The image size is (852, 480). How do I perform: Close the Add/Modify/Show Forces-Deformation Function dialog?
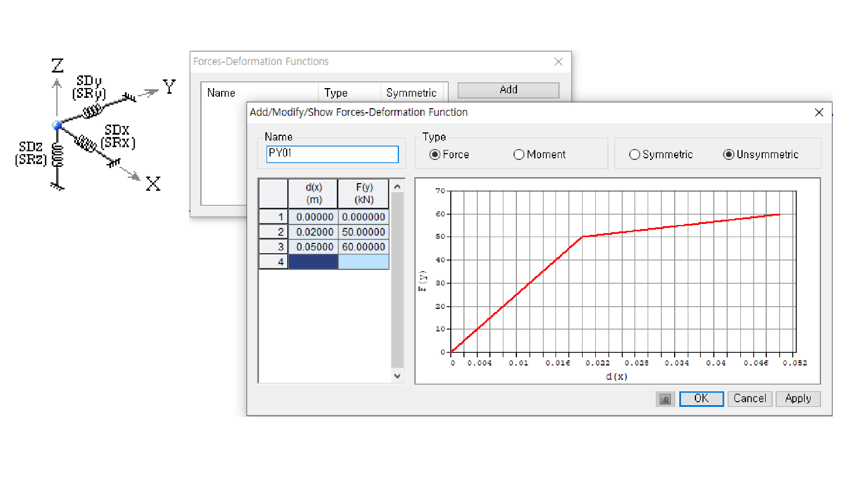click(x=819, y=112)
